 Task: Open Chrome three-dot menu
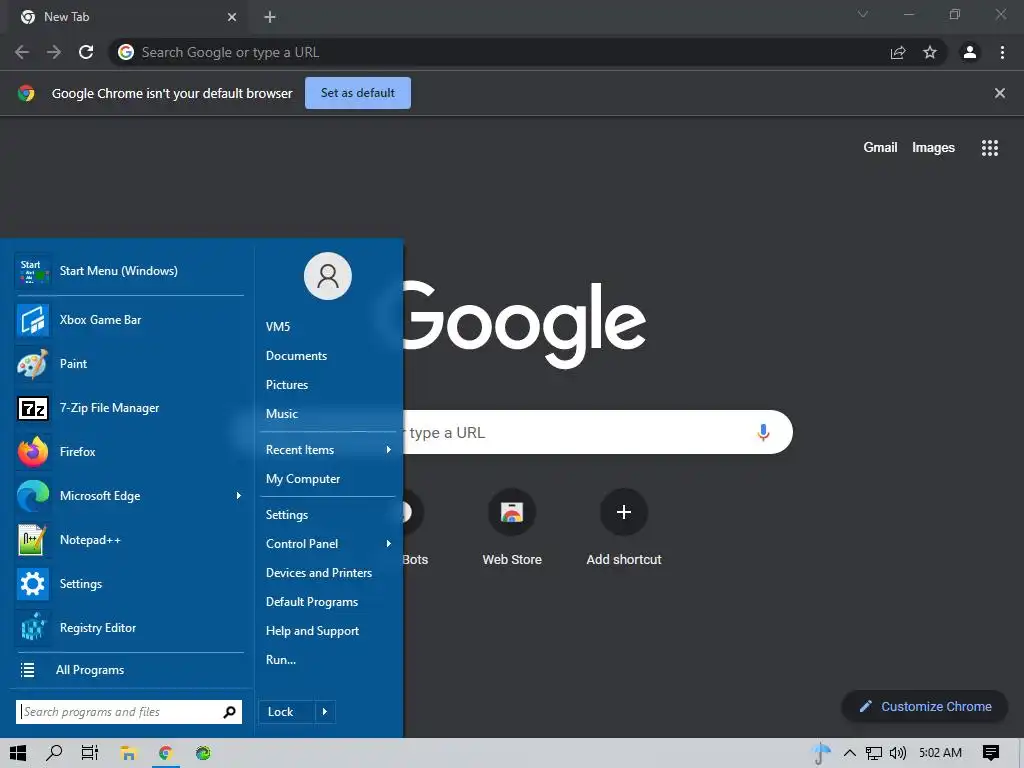click(x=1002, y=52)
